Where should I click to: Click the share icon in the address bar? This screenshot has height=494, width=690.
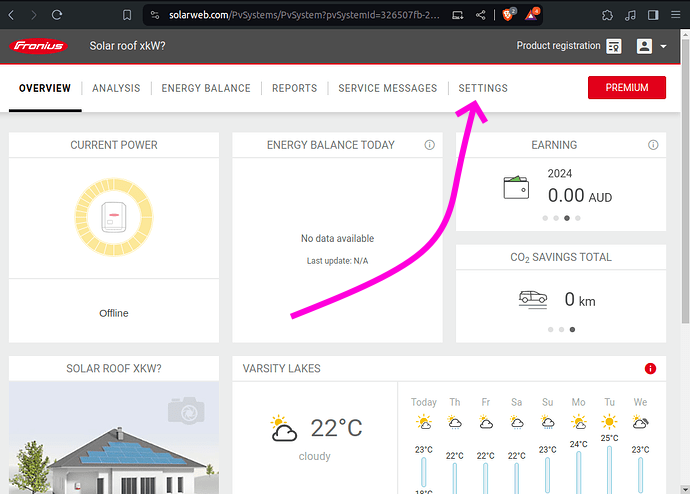click(481, 15)
